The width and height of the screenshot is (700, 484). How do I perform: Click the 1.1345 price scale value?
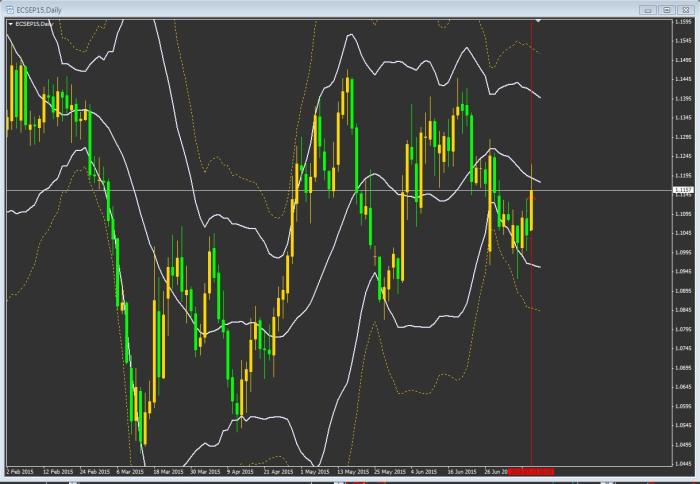tap(683, 117)
